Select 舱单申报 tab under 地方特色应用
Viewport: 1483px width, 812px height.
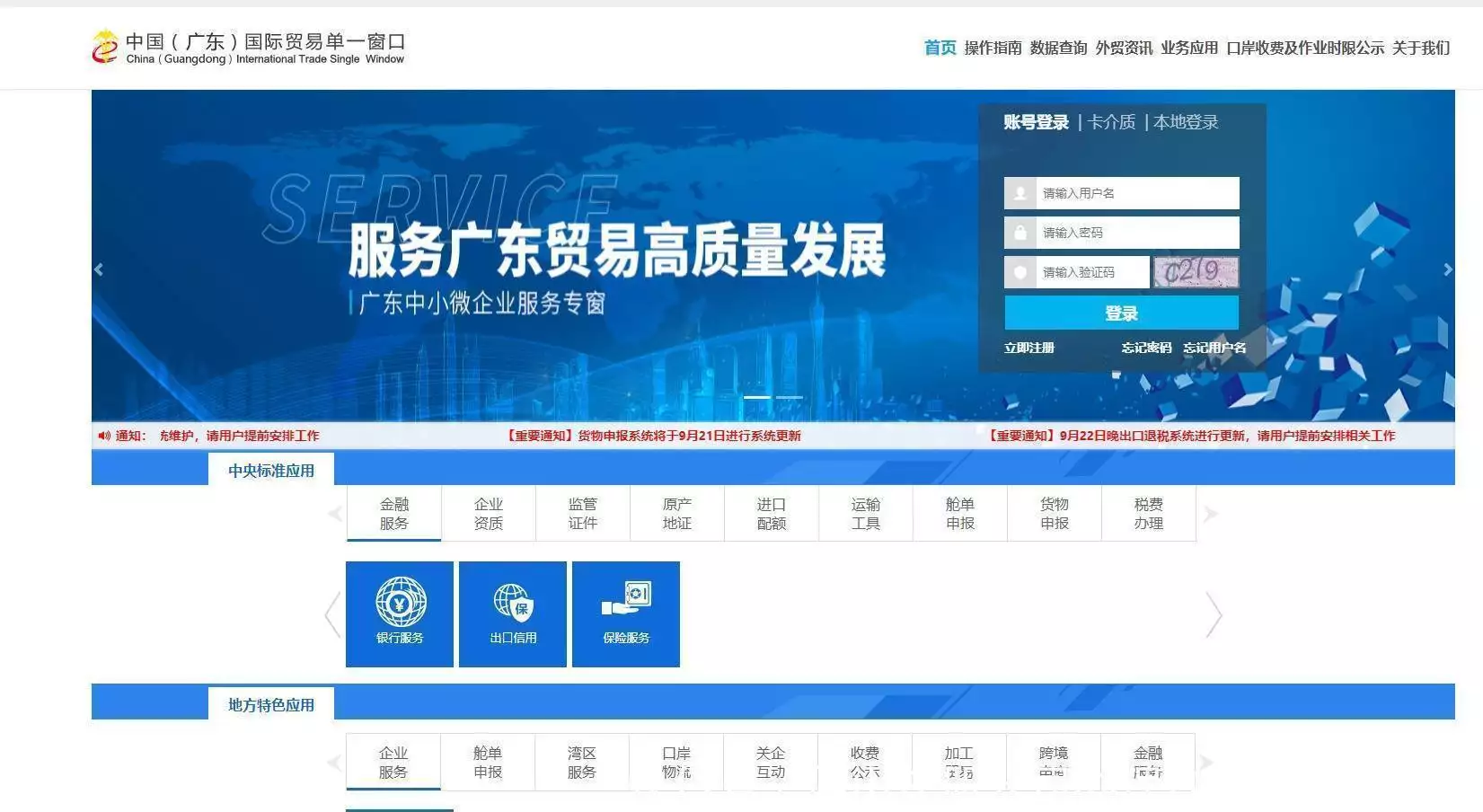click(488, 763)
